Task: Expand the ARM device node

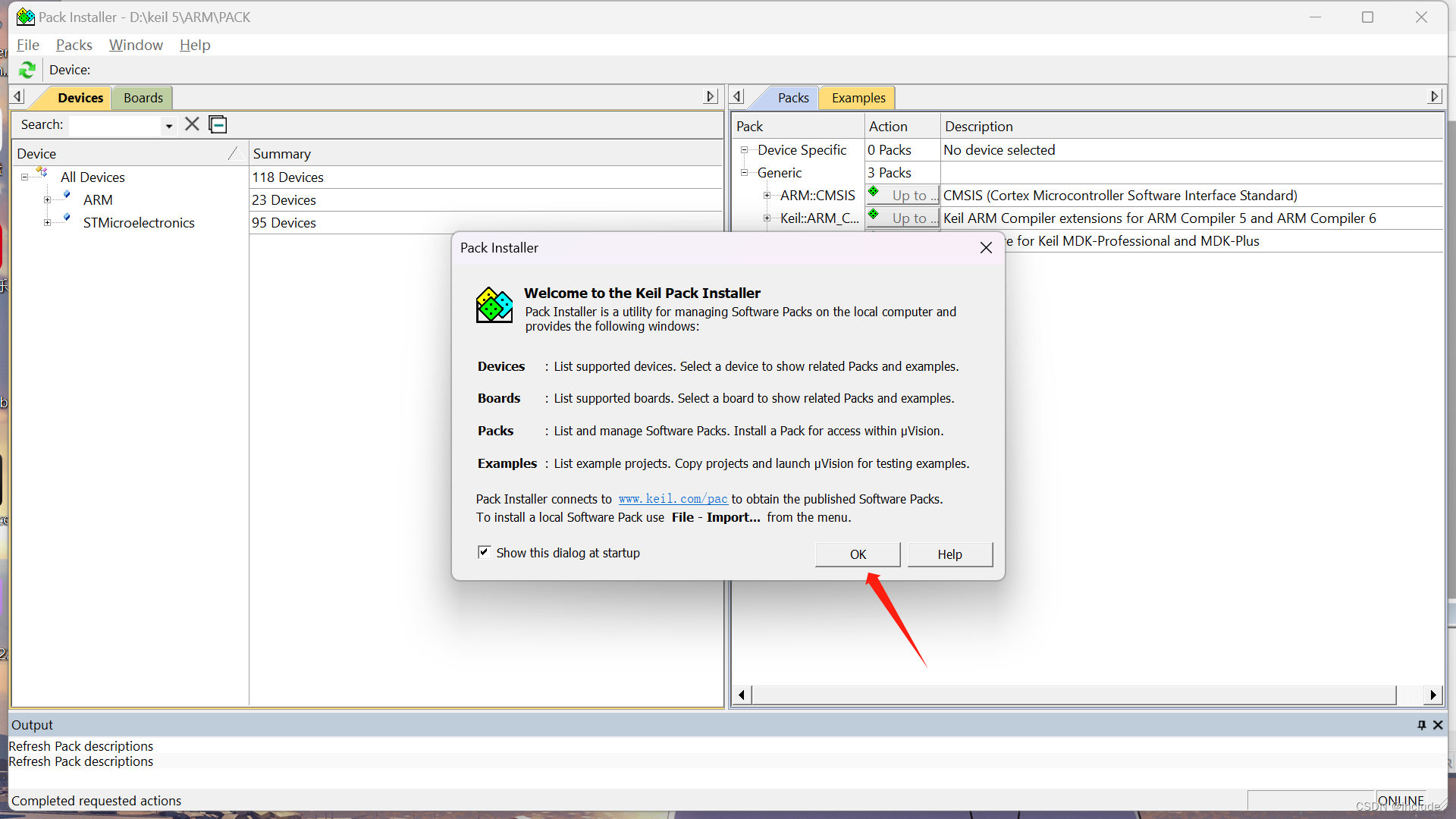Action: [x=47, y=200]
